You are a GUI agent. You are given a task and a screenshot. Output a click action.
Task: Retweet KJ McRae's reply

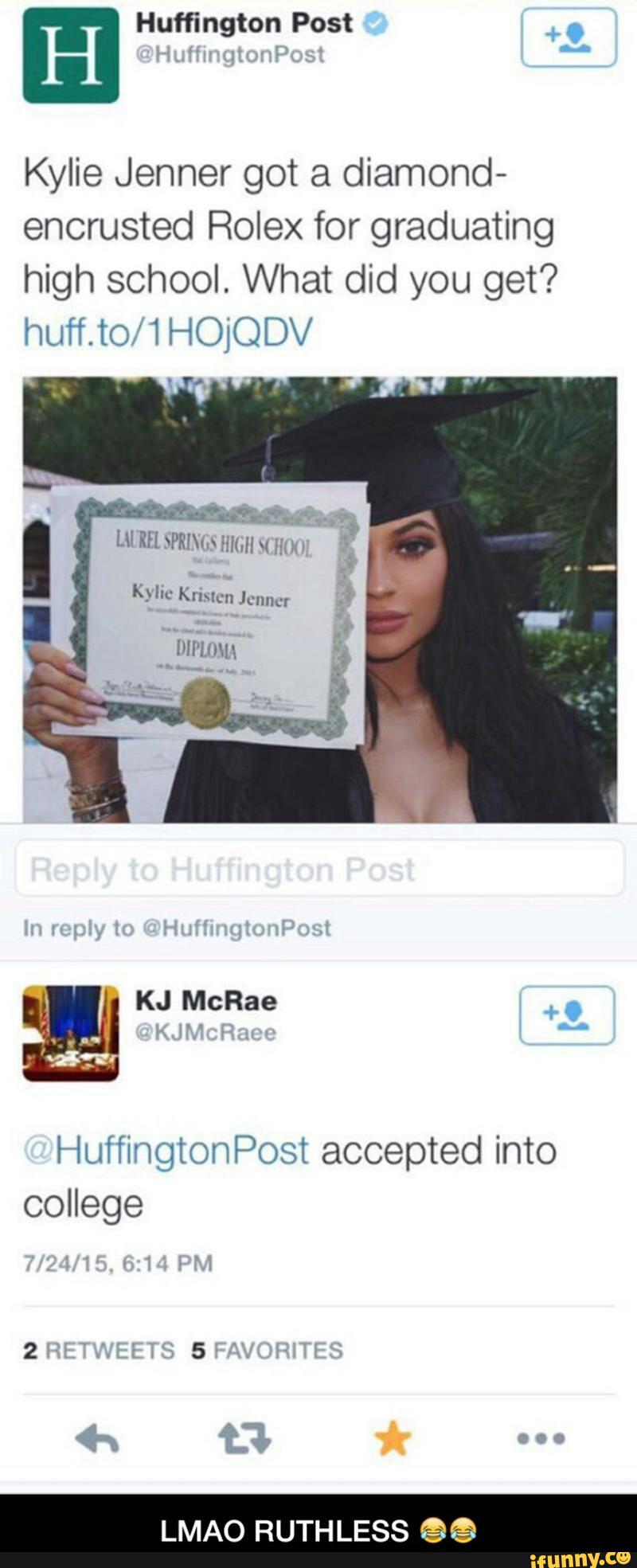244,1439
